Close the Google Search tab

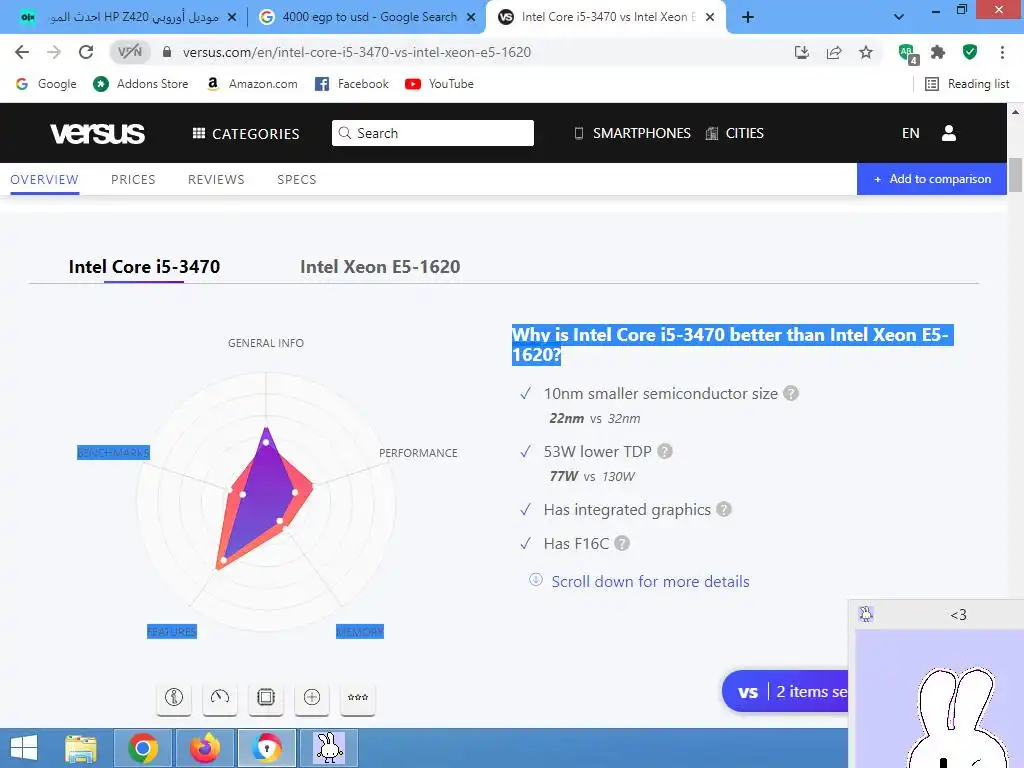pos(471,17)
